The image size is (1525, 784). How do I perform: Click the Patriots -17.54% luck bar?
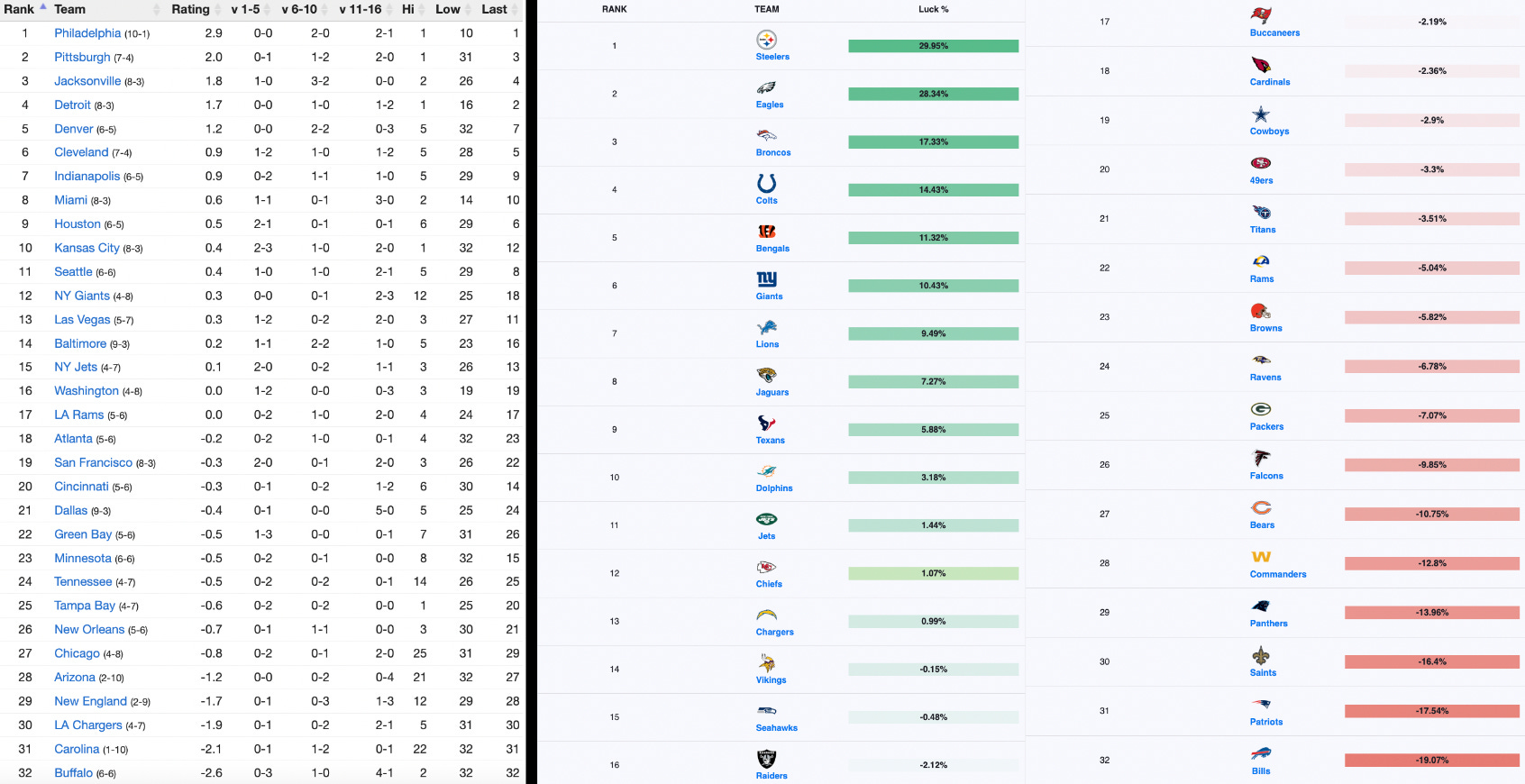[x=1432, y=711]
